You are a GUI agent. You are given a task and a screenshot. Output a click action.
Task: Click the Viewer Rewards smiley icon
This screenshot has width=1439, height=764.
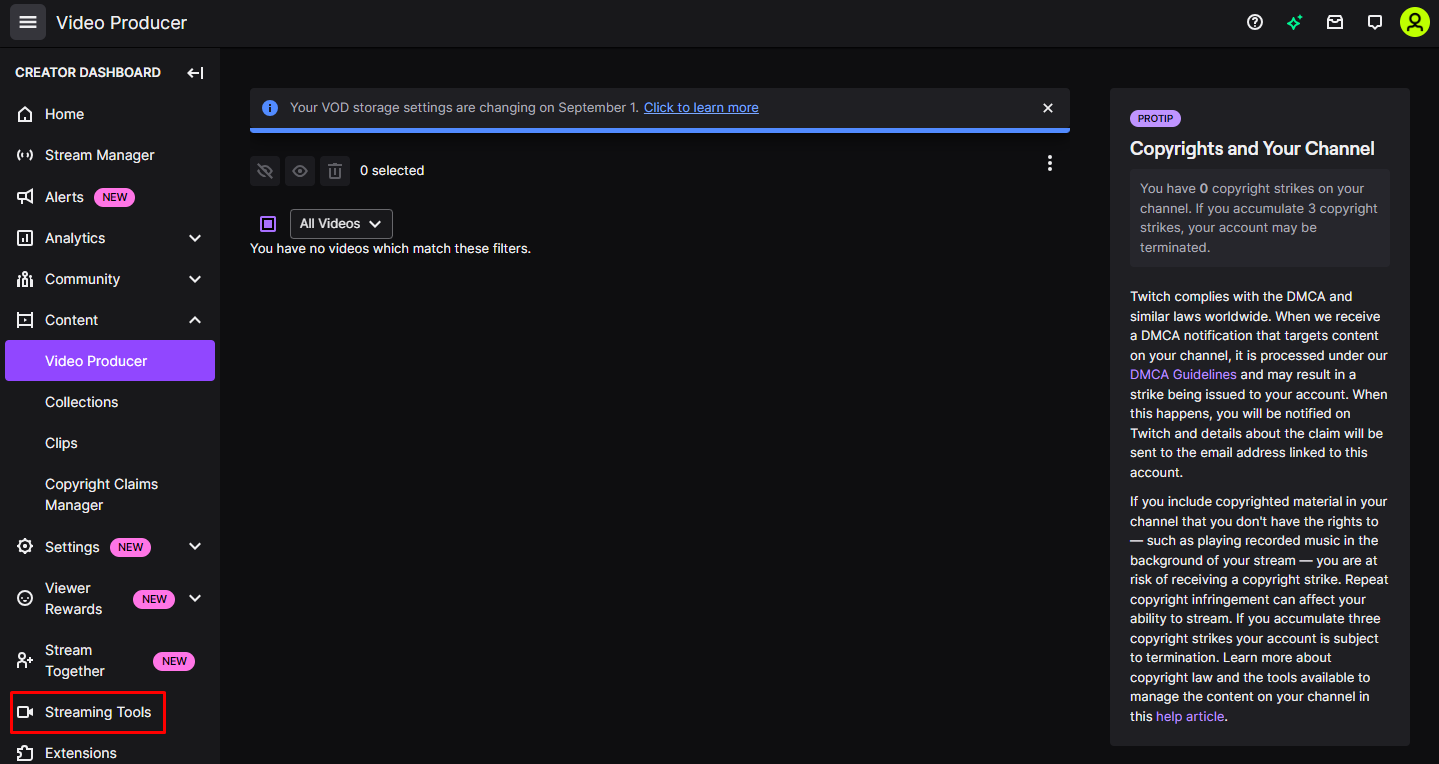(25, 598)
